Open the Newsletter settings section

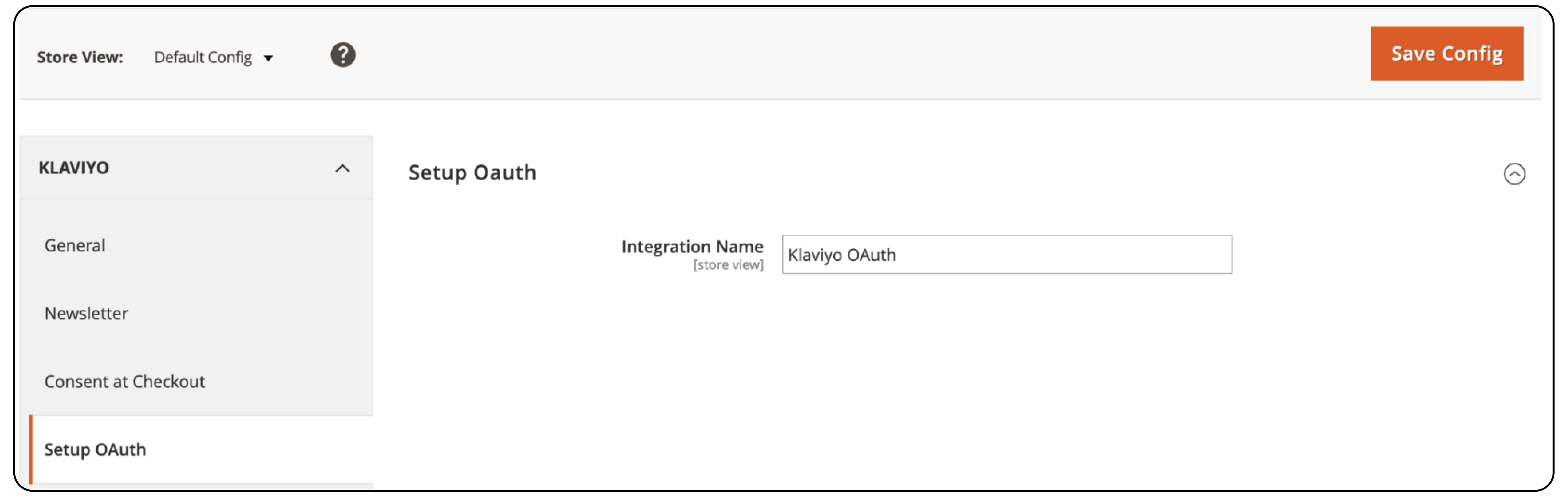(86, 313)
